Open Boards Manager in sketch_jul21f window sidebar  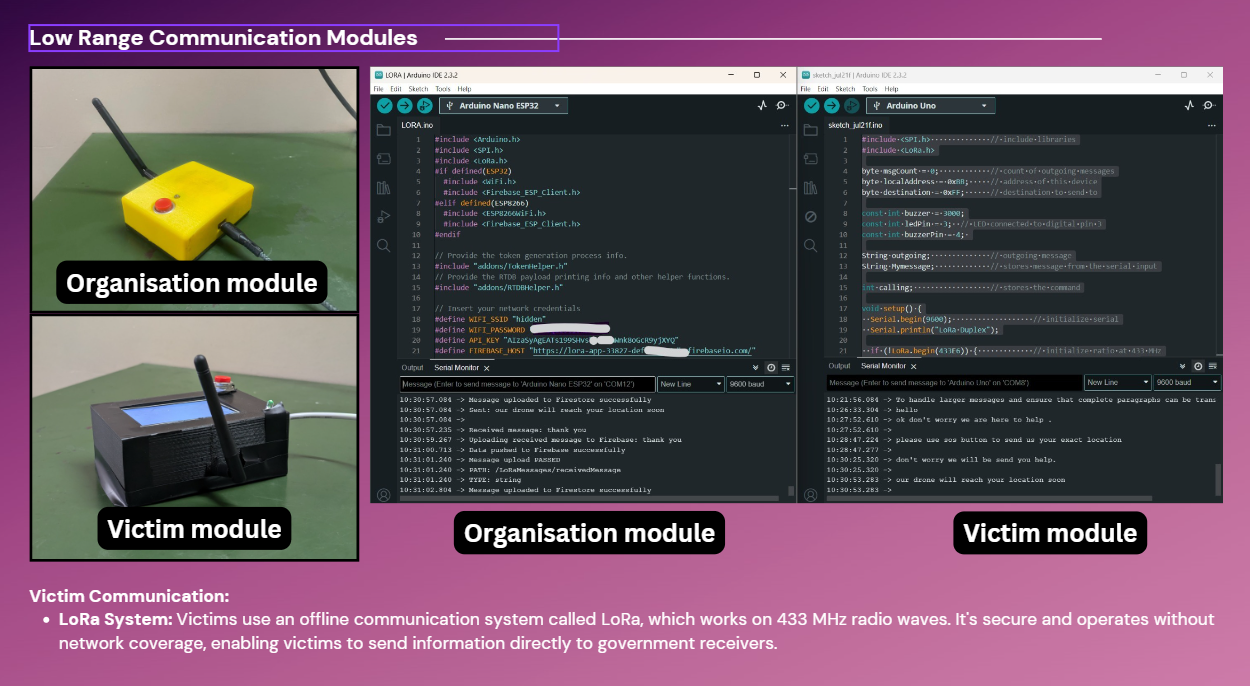(811, 159)
